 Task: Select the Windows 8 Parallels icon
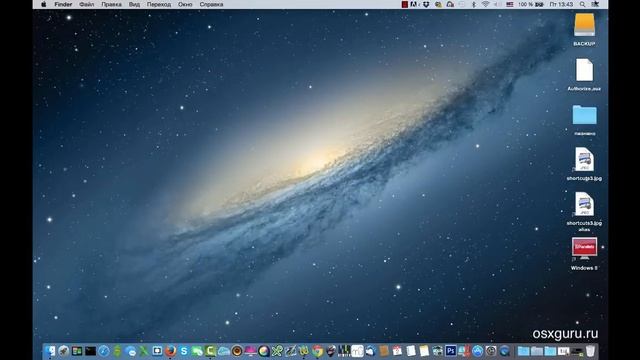[584, 248]
